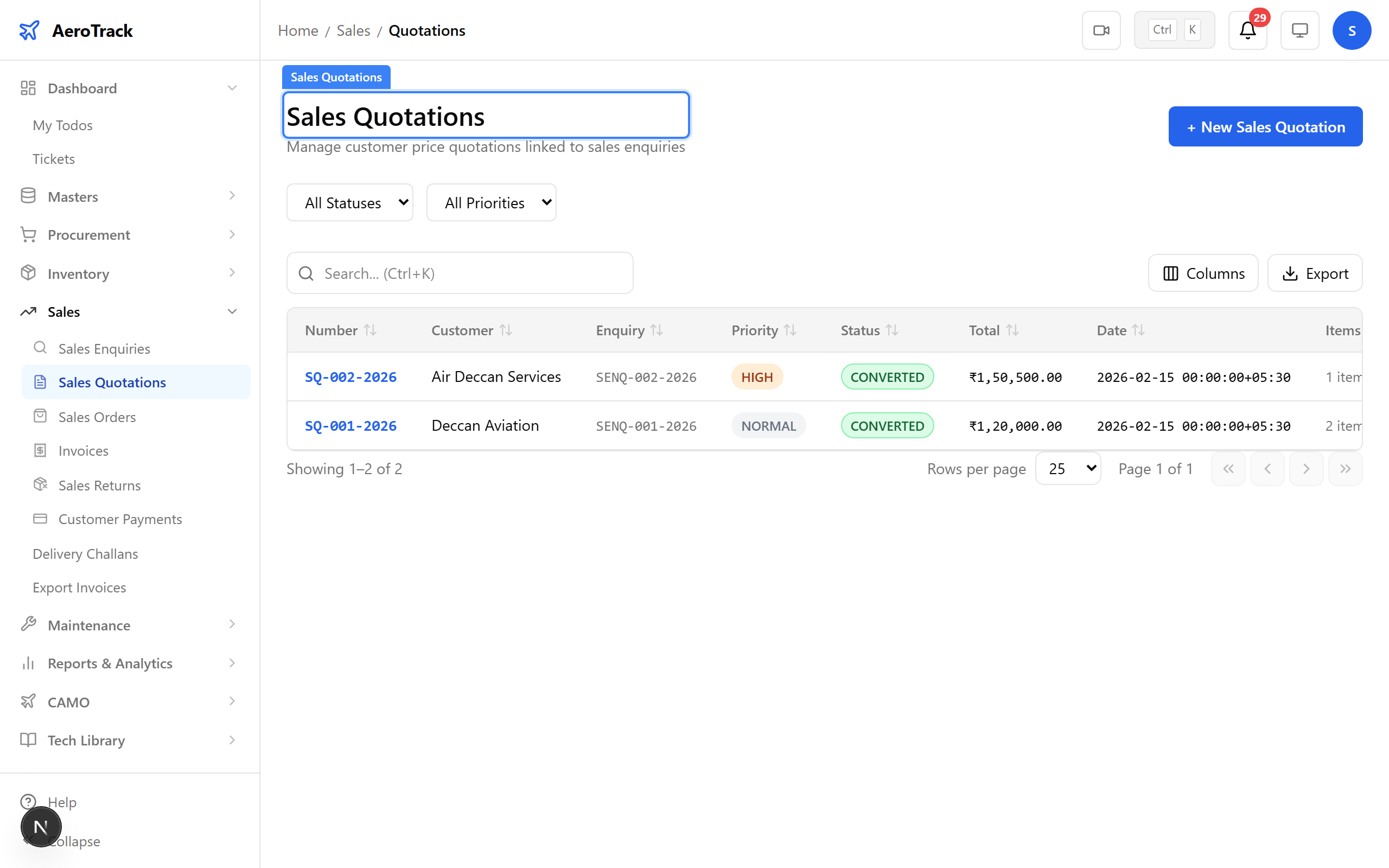This screenshot has height=868, width=1389.
Task: Open the user avatar S menu
Action: [1351, 30]
